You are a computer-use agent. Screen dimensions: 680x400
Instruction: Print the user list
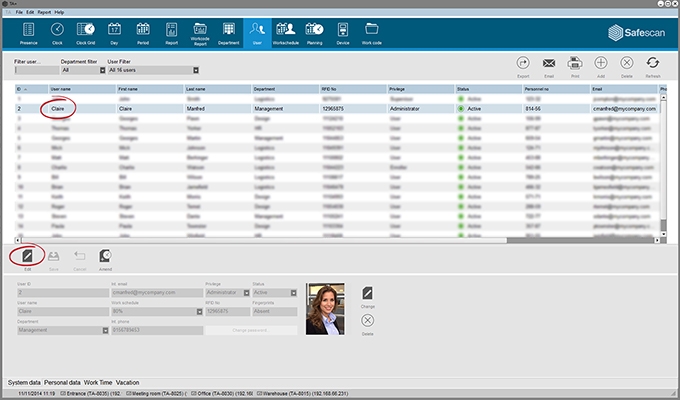tap(575, 65)
